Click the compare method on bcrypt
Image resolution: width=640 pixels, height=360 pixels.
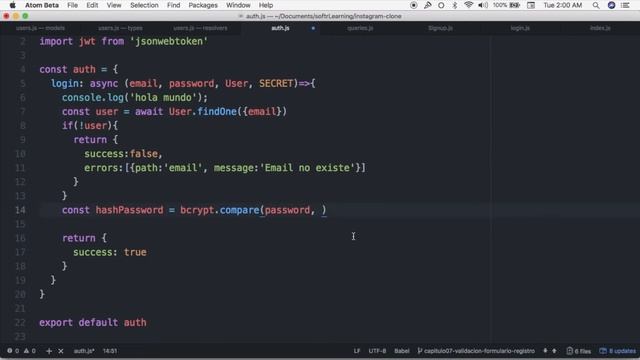click(x=239, y=210)
